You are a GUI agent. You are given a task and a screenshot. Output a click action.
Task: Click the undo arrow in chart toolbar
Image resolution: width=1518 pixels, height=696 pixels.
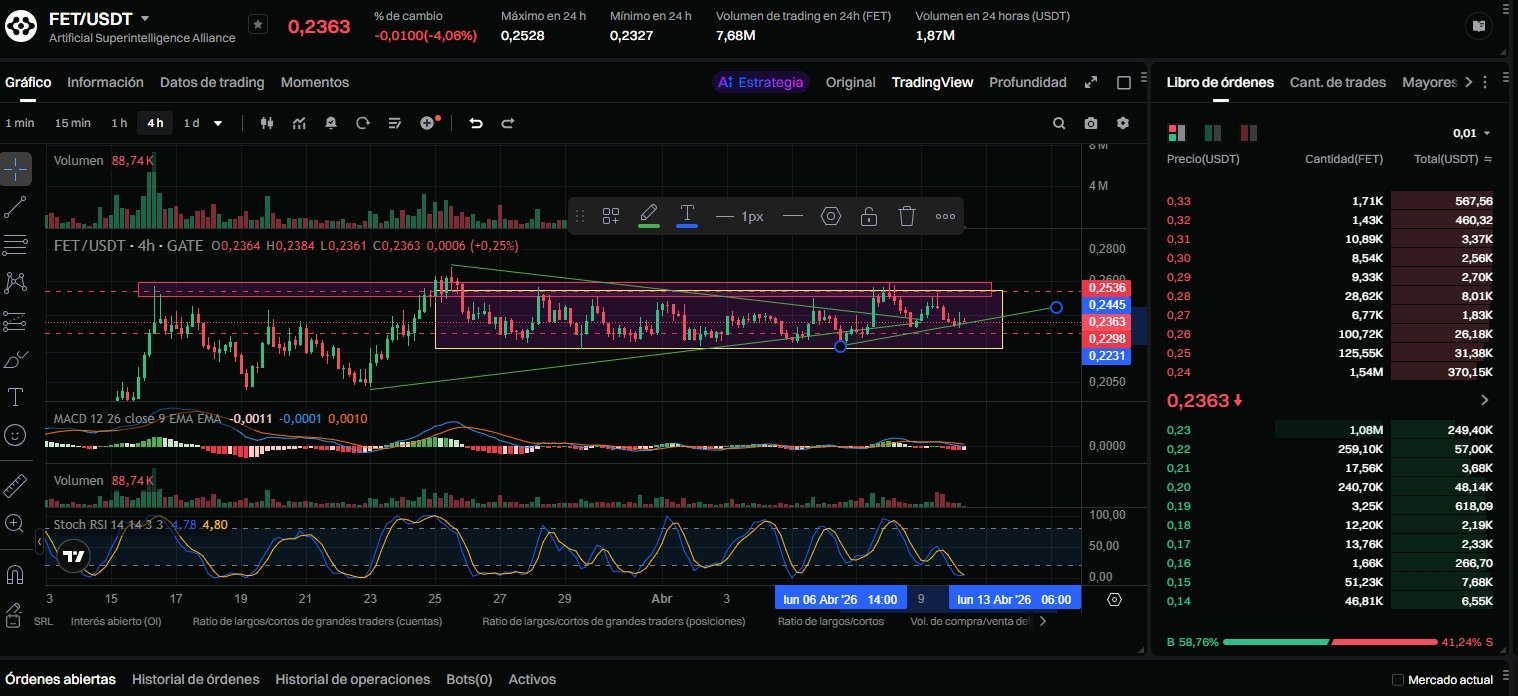tap(476, 123)
